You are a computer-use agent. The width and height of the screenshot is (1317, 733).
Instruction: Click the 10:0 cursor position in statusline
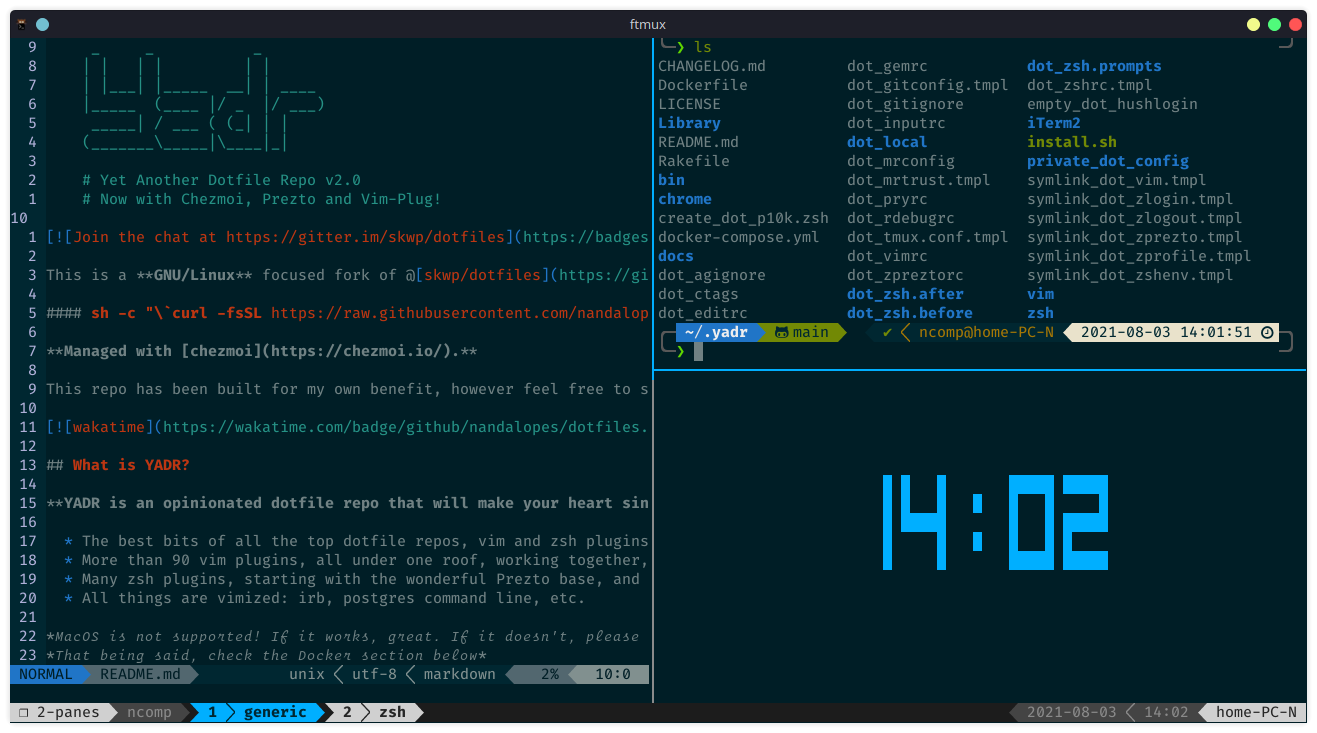[x=613, y=674]
